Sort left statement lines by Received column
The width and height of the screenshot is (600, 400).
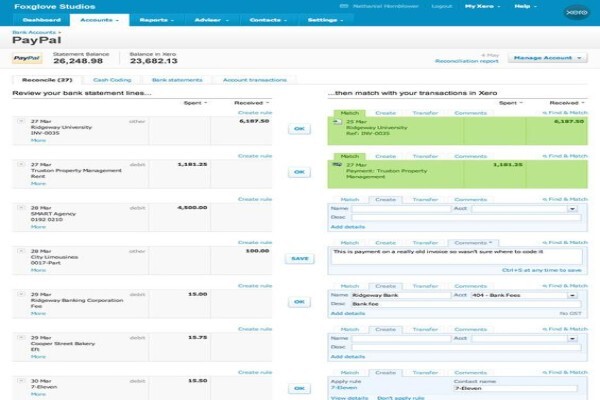point(251,103)
